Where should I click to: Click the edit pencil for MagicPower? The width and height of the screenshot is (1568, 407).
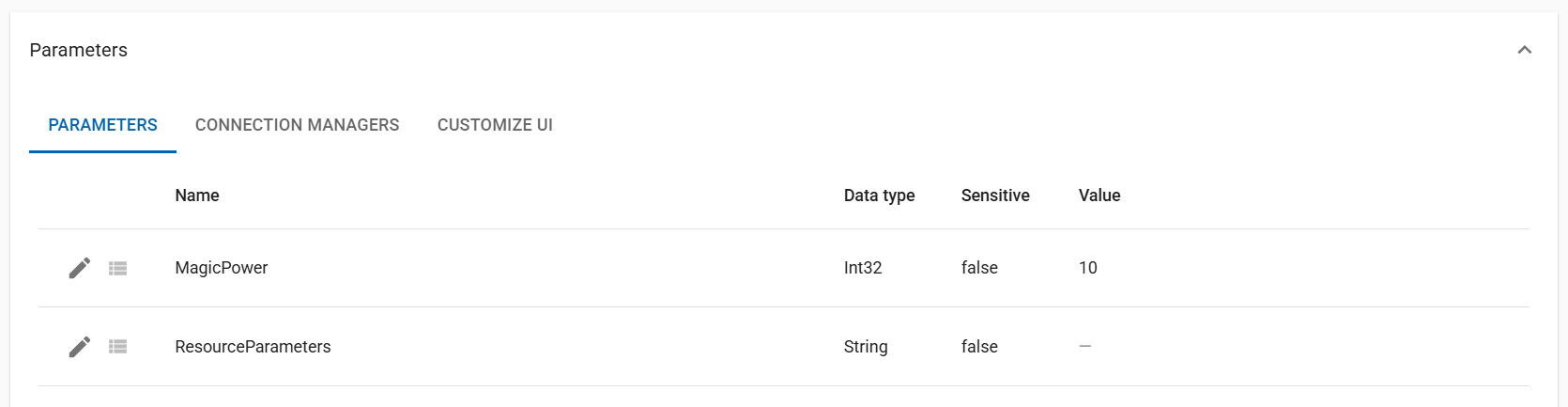[x=80, y=268]
